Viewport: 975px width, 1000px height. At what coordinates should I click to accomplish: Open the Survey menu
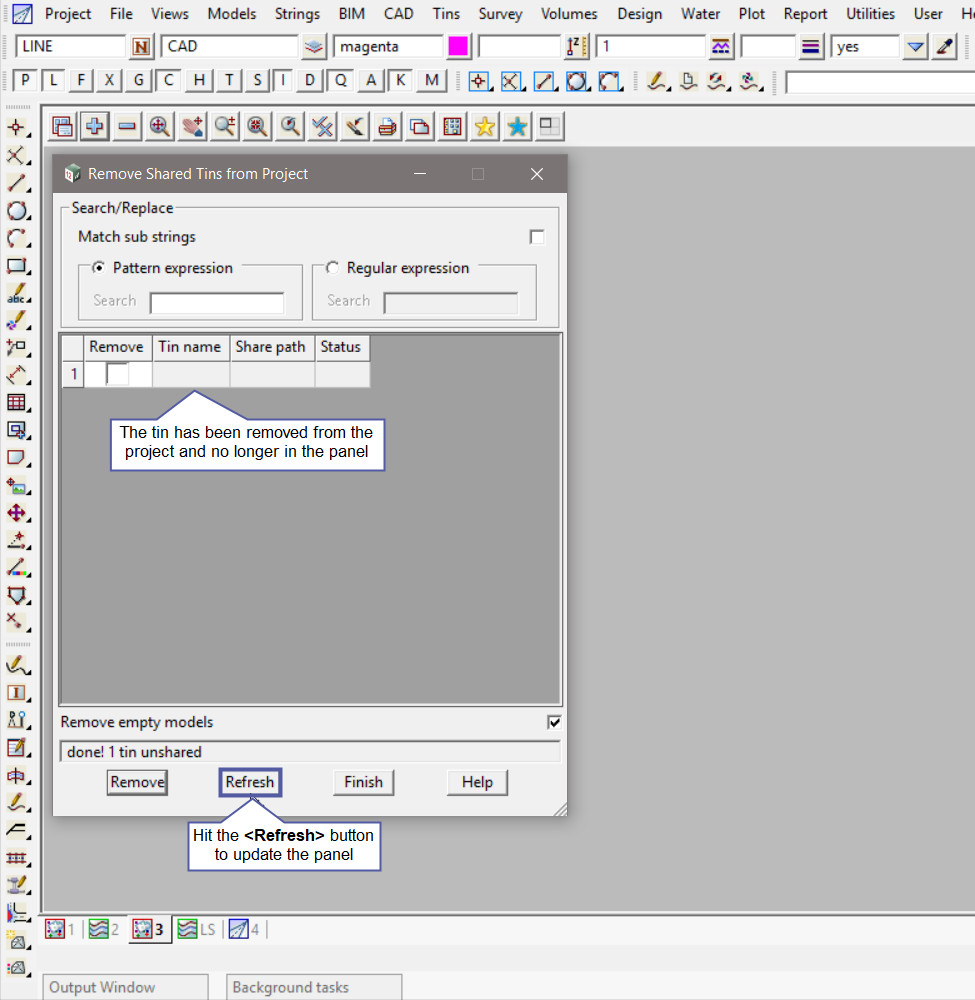500,13
